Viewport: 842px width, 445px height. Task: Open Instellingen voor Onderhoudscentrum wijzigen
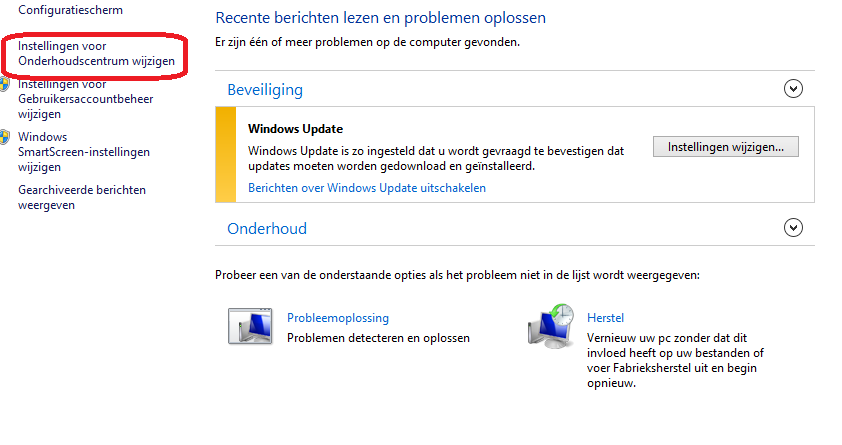coord(96,54)
